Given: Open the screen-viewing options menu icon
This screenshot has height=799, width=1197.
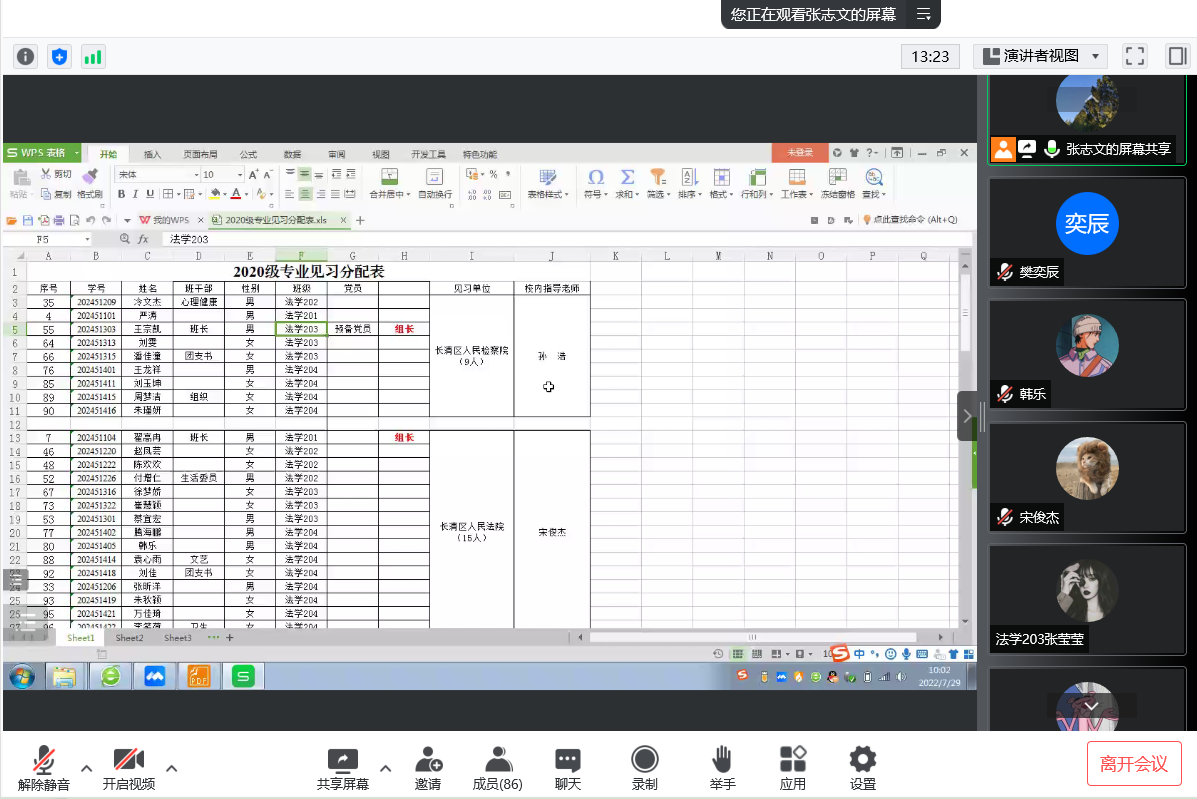Looking at the screenshot, I should [x=923, y=14].
